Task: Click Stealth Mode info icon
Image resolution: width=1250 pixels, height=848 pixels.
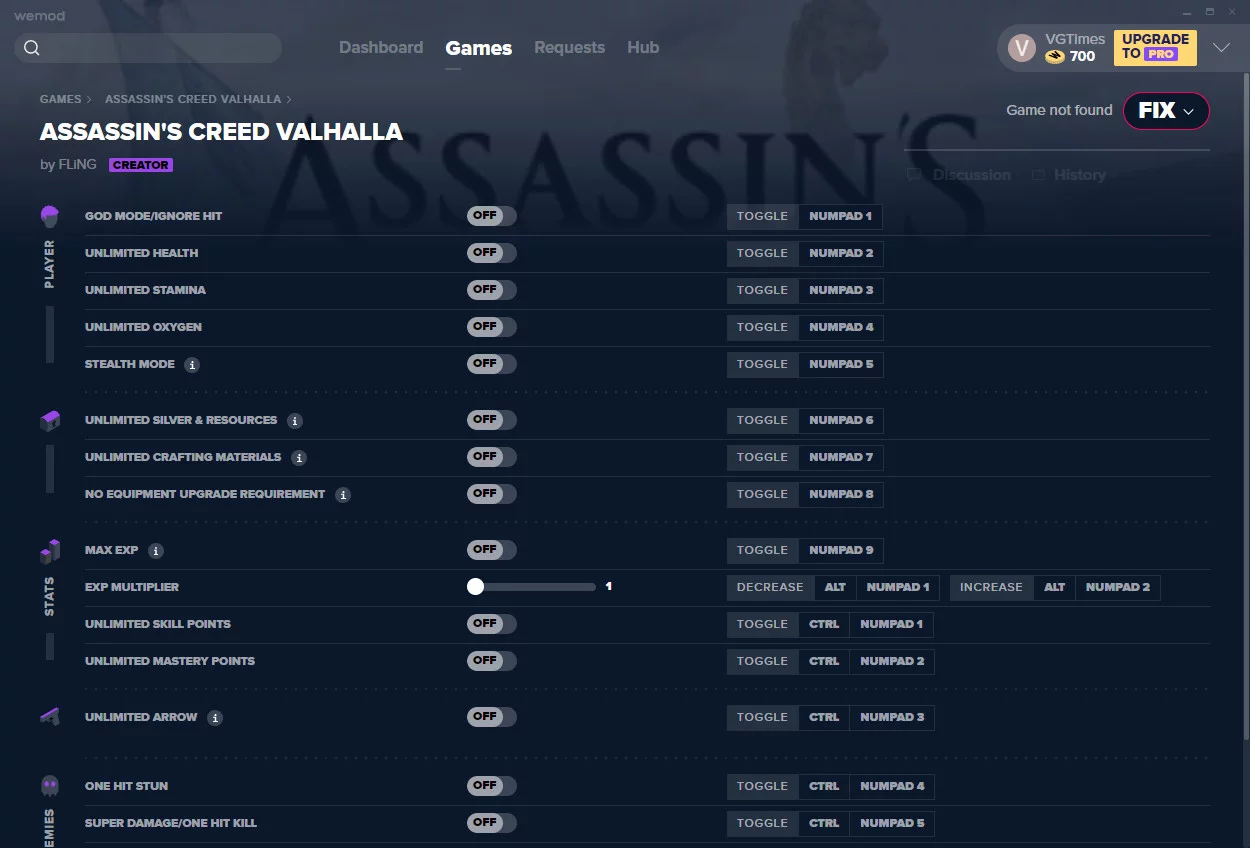Action: pyautogui.click(x=192, y=365)
